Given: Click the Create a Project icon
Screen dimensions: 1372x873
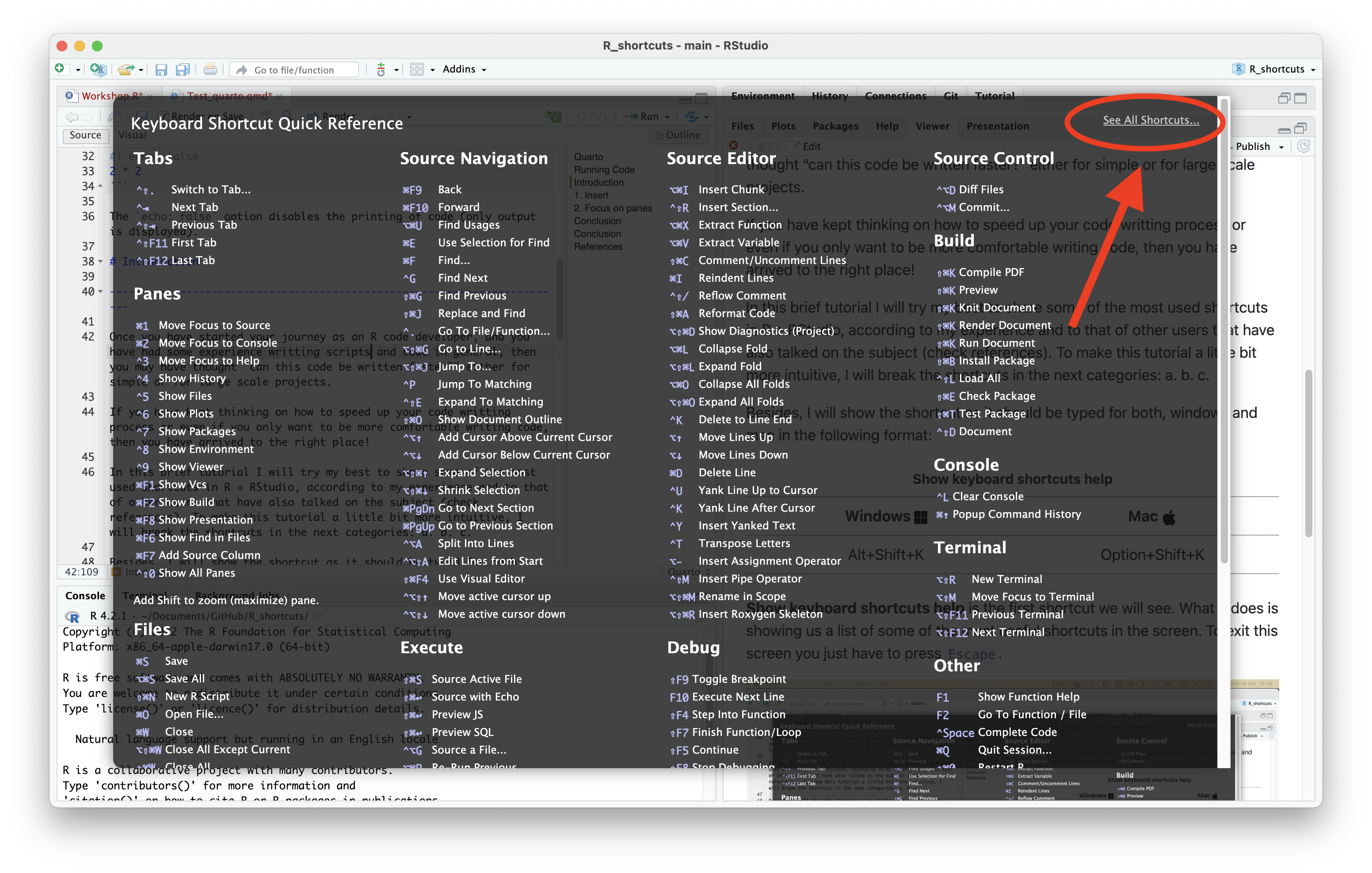Looking at the screenshot, I should [x=98, y=69].
